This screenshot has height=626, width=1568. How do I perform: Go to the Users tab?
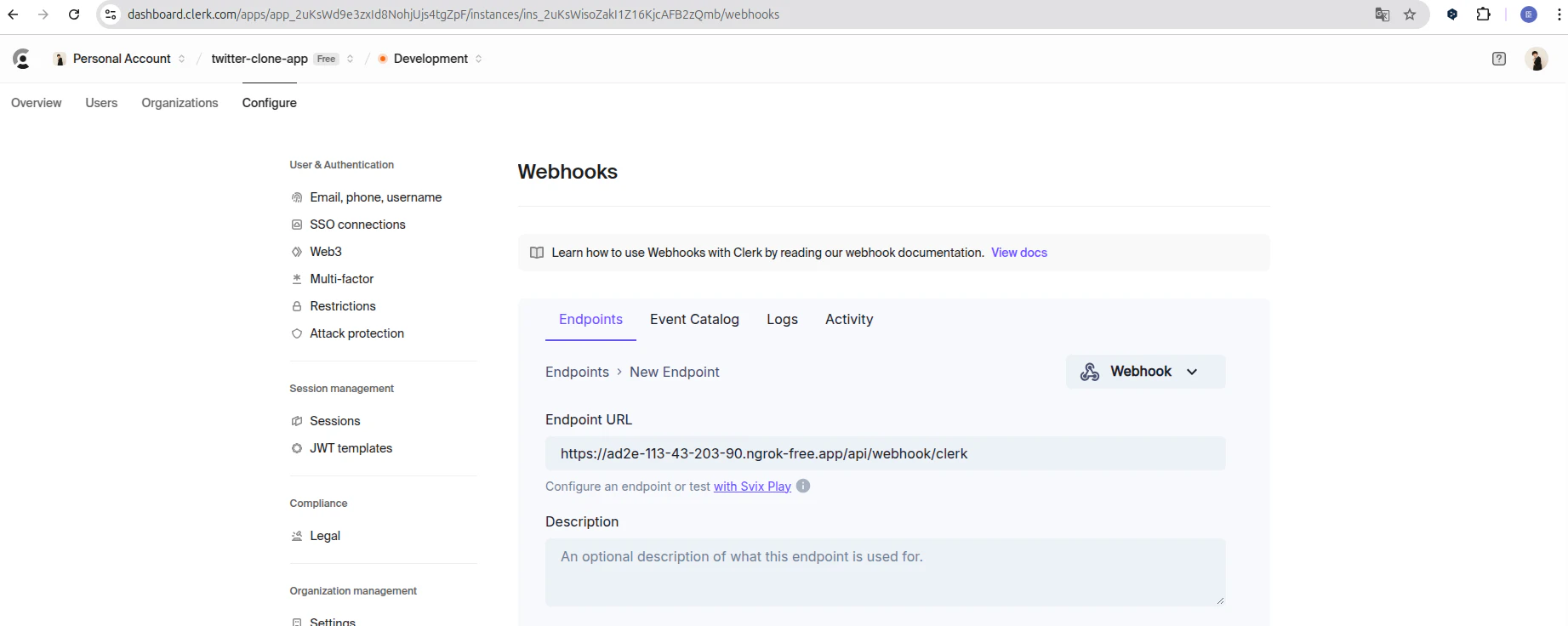click(101, 103)
